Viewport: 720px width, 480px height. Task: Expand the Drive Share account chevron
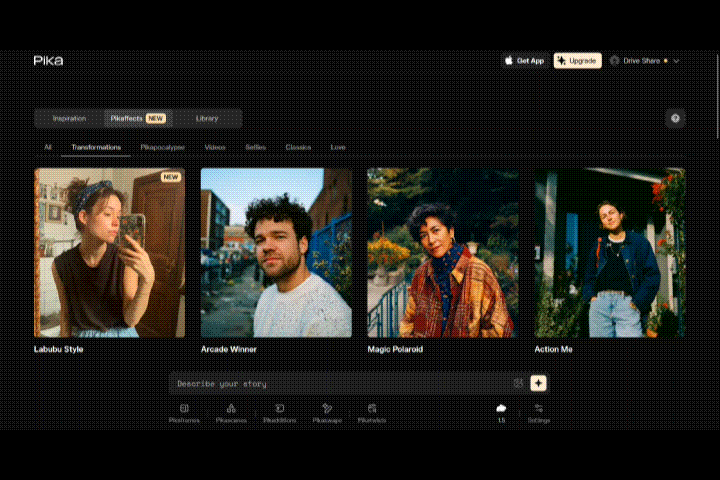pyautogui.click(x=676, y=61)
